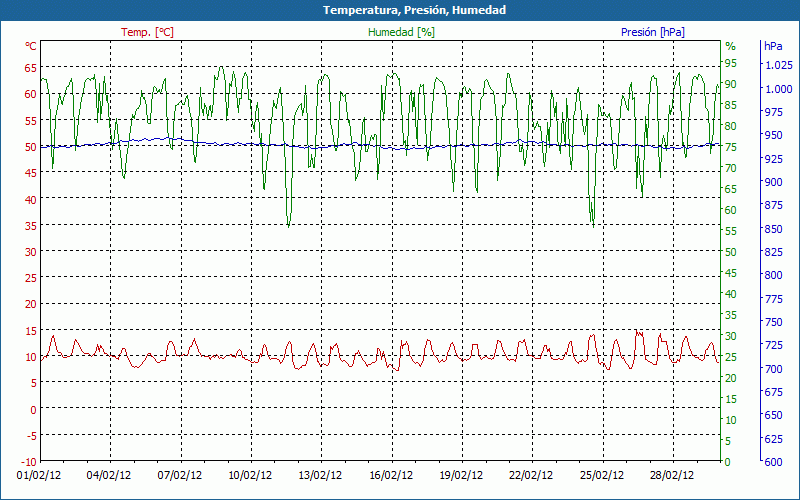The height and width of the screenshot is (500, 800).
Task: Click the red °C unit label above the left axis
Action: (30, 46)
